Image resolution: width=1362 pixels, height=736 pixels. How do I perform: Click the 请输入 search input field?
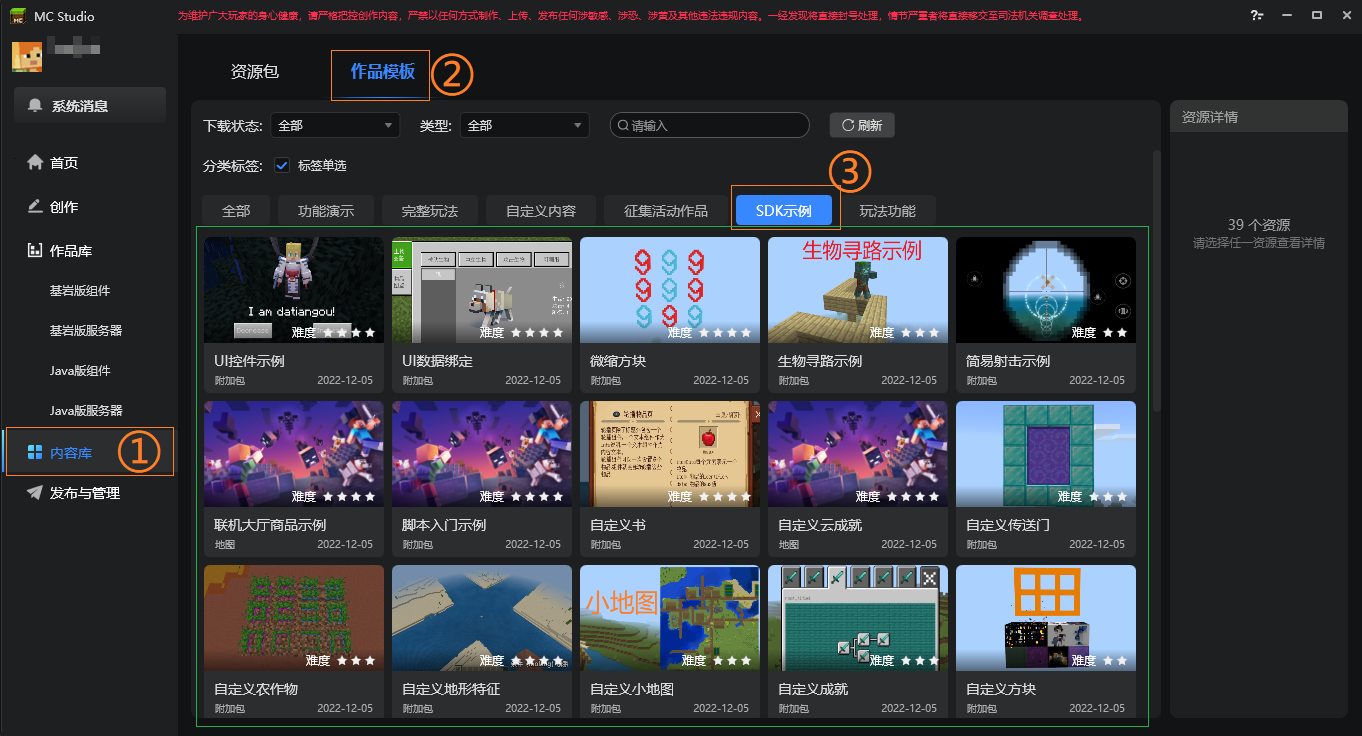pyautogui.click(x=710, y=125)
